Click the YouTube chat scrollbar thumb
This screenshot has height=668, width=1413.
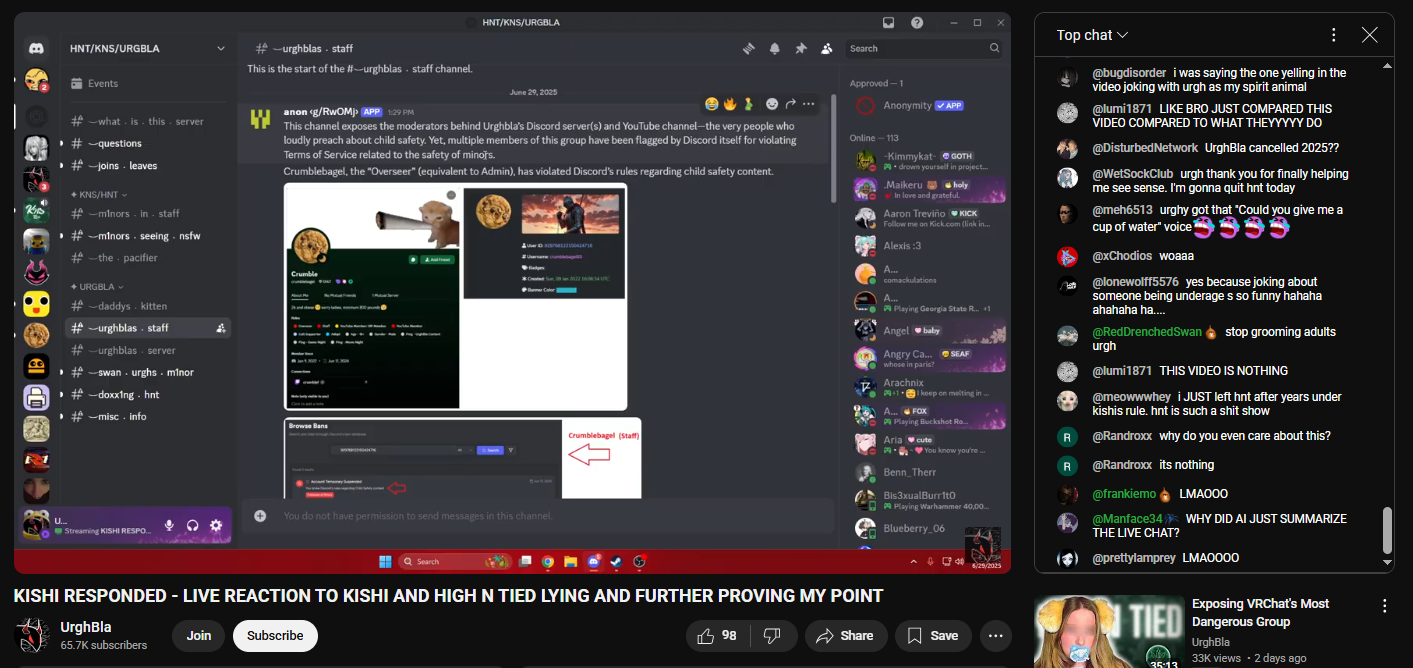[x=1387, y=530]
